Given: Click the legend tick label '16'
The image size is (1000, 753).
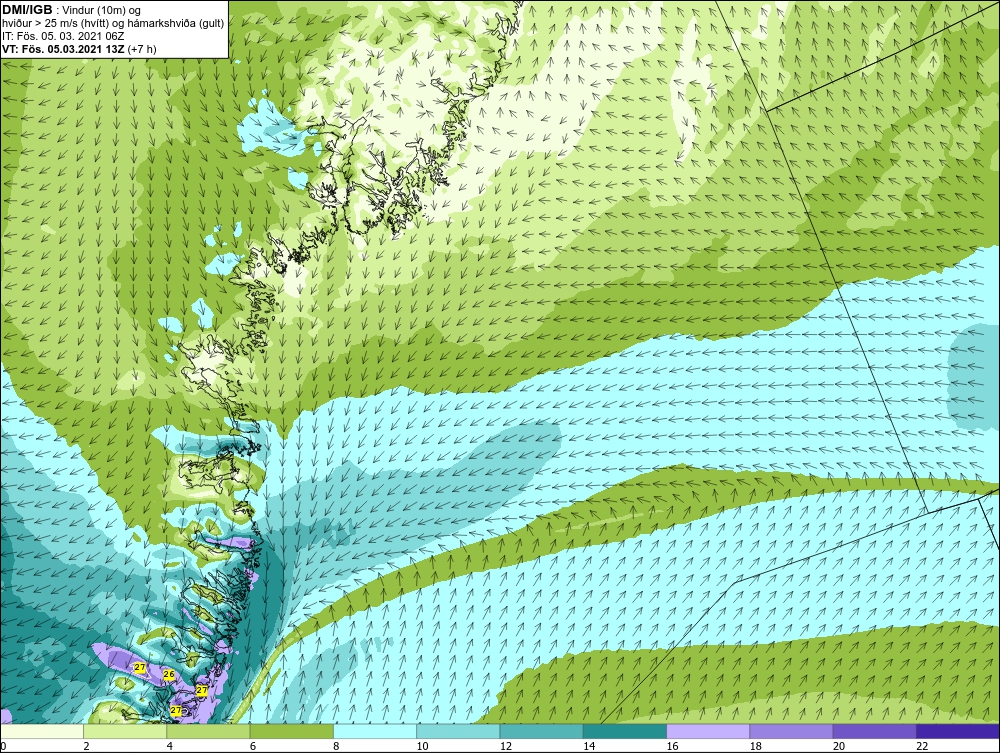Looking at the screenshot, I should [672, 747].
